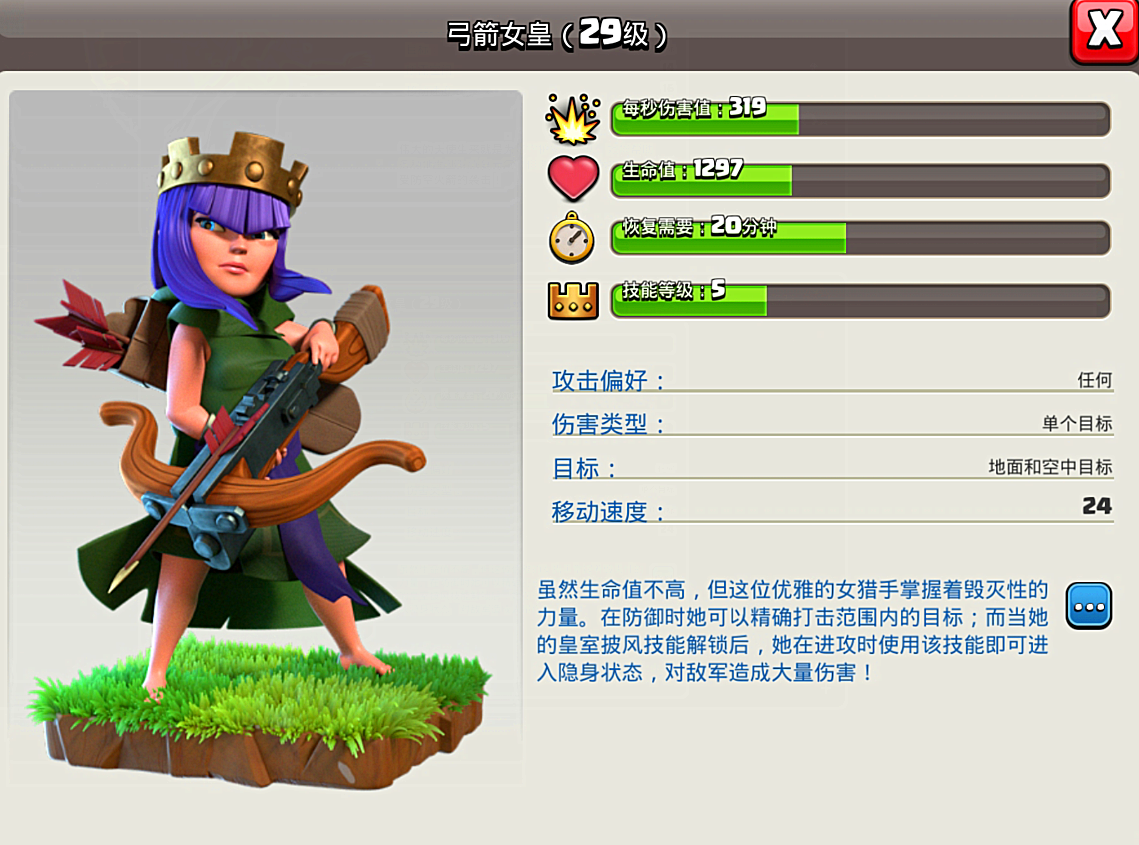Click the 移动速度 movement speed row

tap(832, 509)
